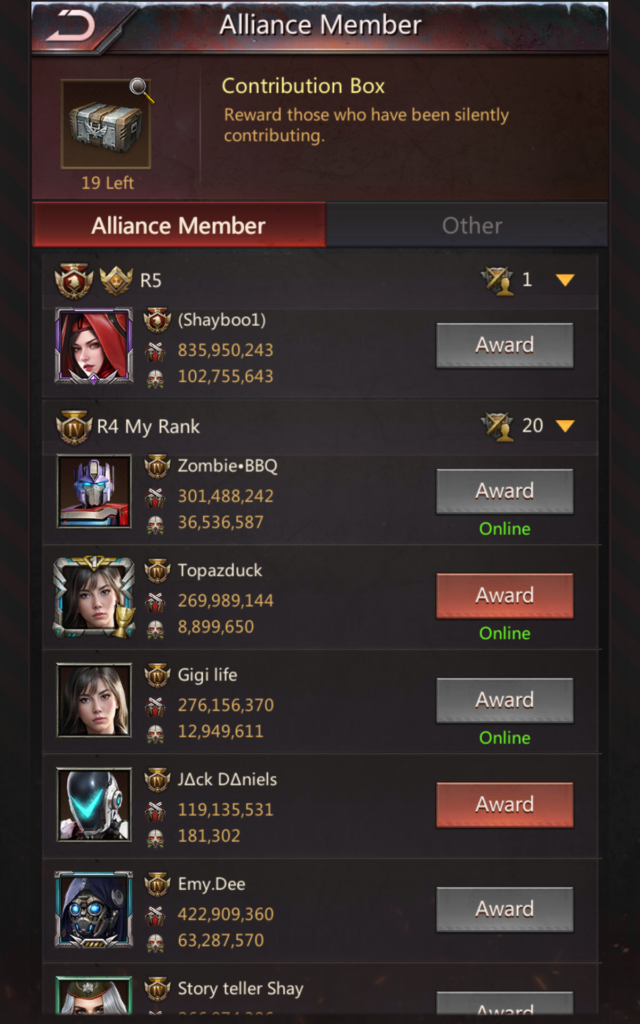This screenshot has height=1024, width=640.
Task: Tap the back arrow icon
Action: click(71, 27)
